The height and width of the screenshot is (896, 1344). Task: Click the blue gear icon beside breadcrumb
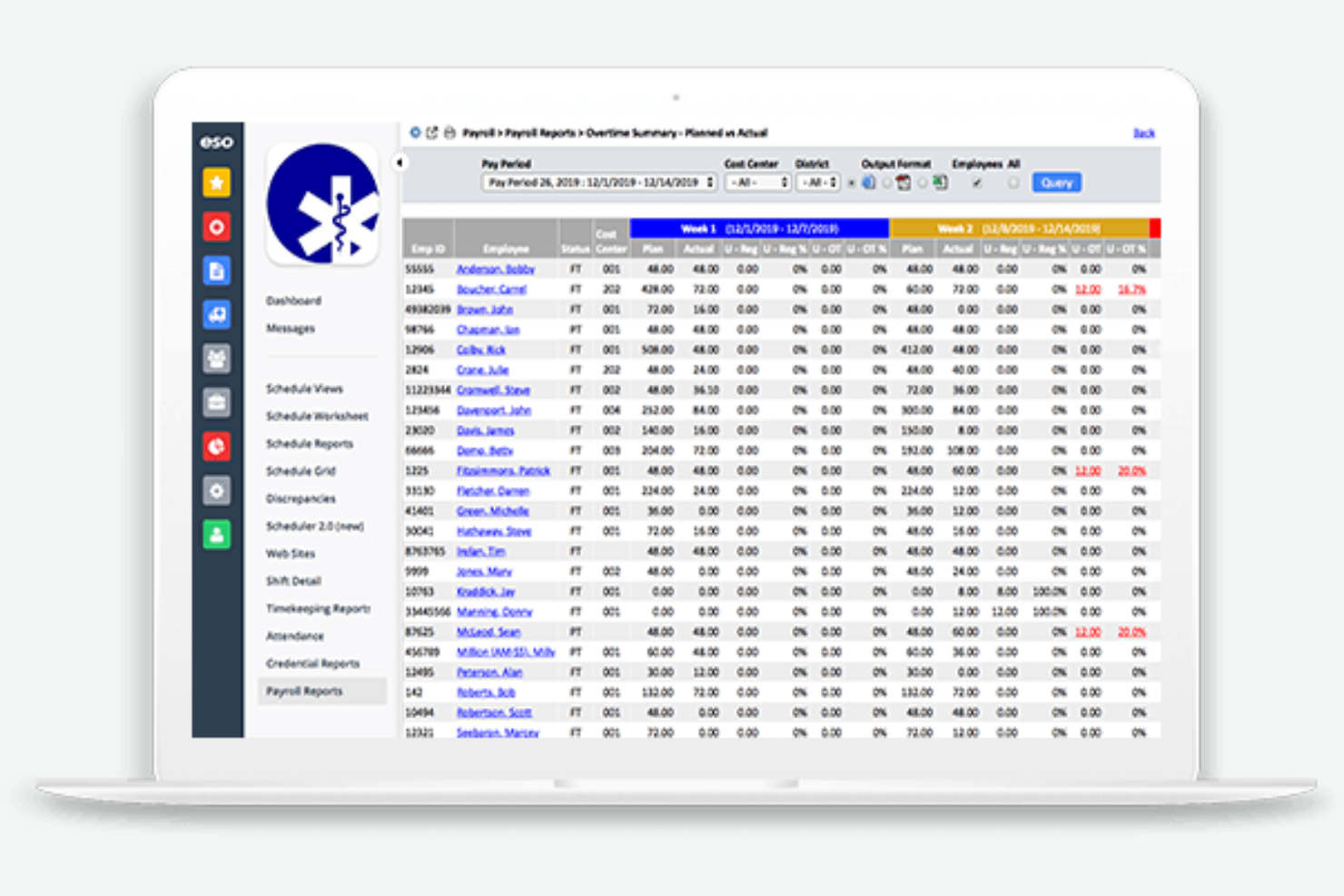click(x=415, y=133)
